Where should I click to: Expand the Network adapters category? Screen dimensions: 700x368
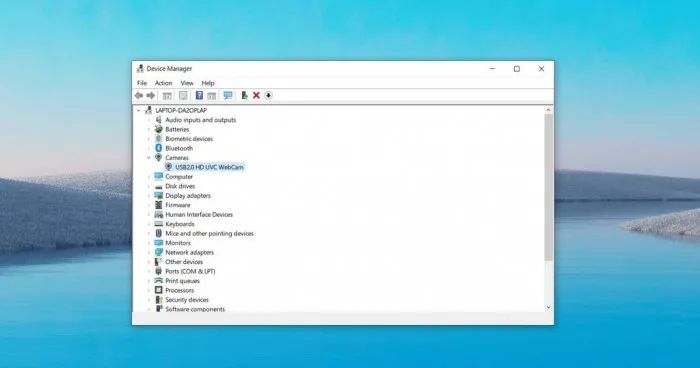point(149,252)
